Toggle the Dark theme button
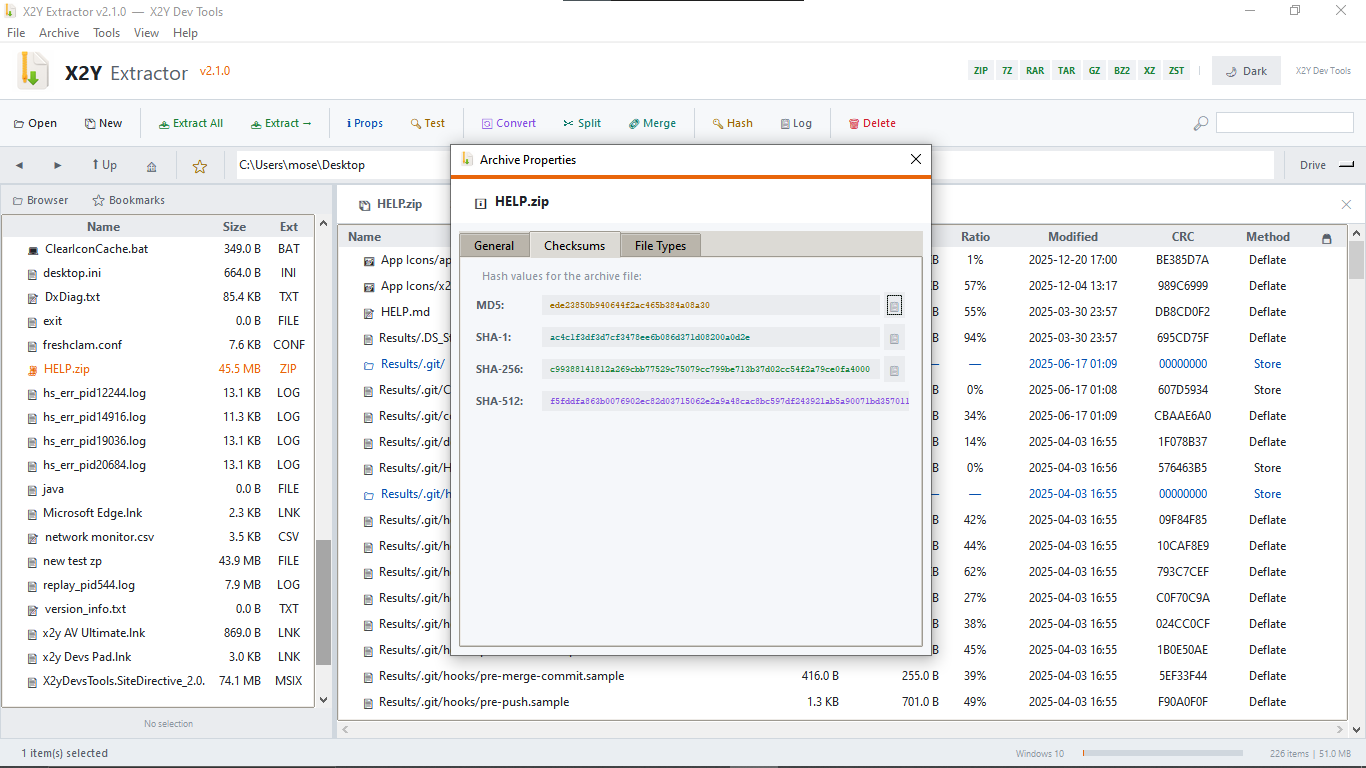 click(1246, 71)
